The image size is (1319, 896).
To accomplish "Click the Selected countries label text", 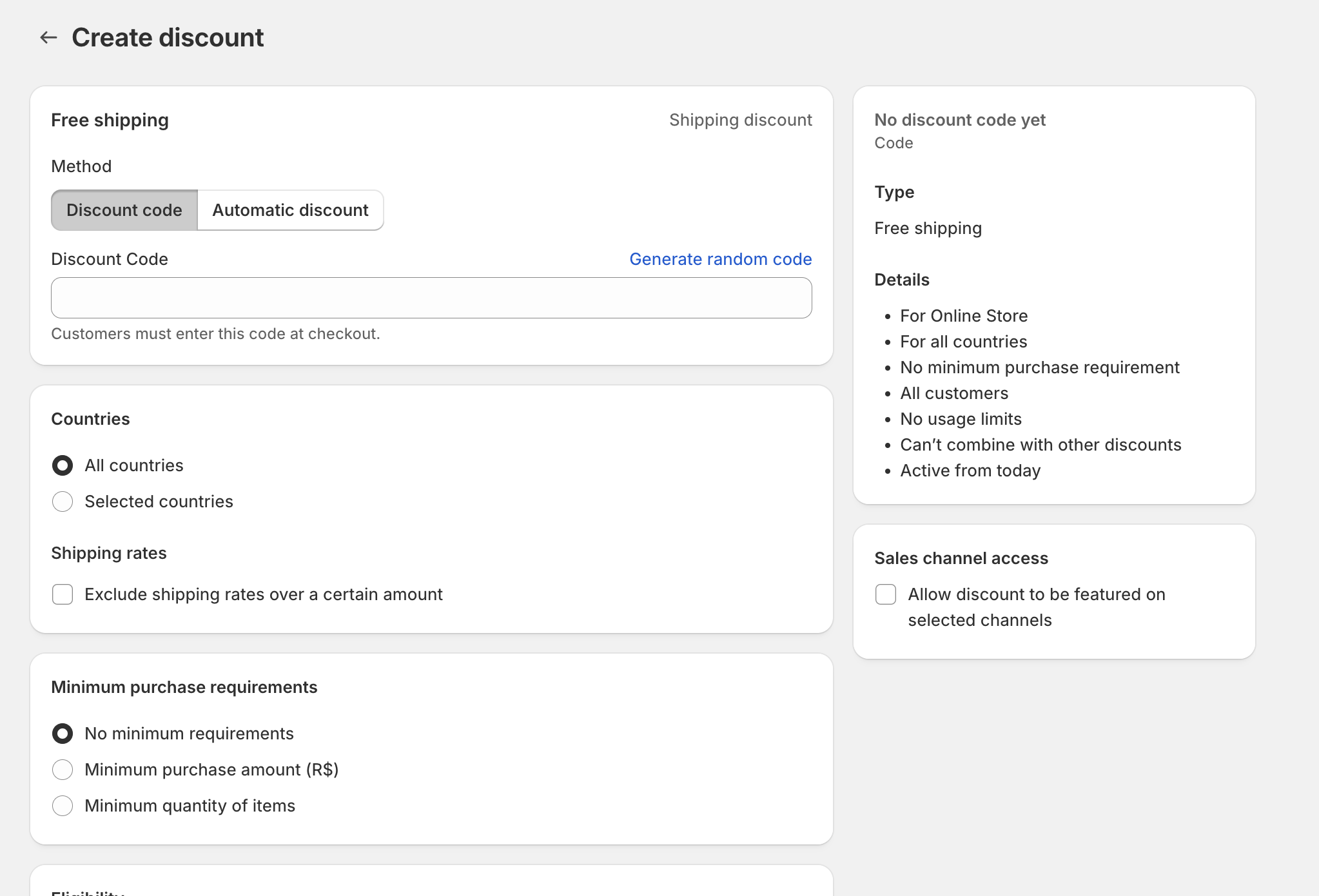I will pyautogui.click(x=159, y=502).
